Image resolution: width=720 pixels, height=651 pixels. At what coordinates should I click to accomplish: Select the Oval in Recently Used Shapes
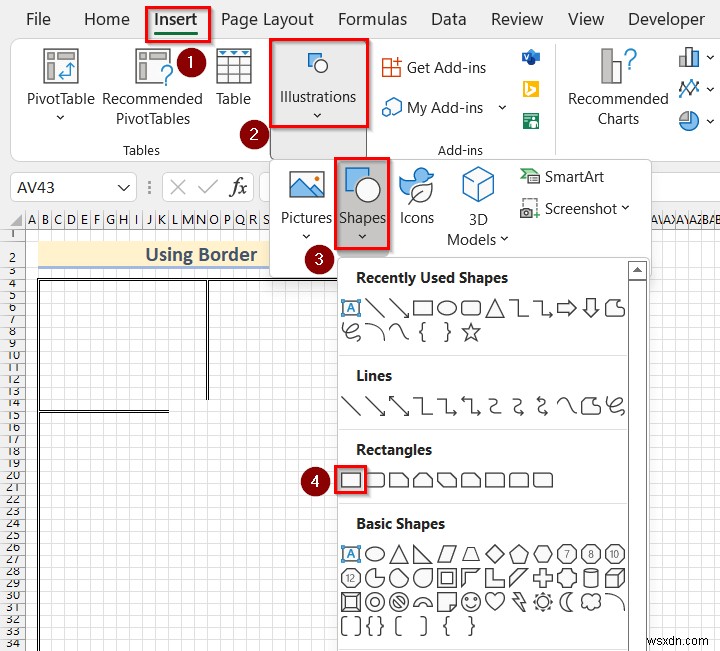(x=447, y=308)
